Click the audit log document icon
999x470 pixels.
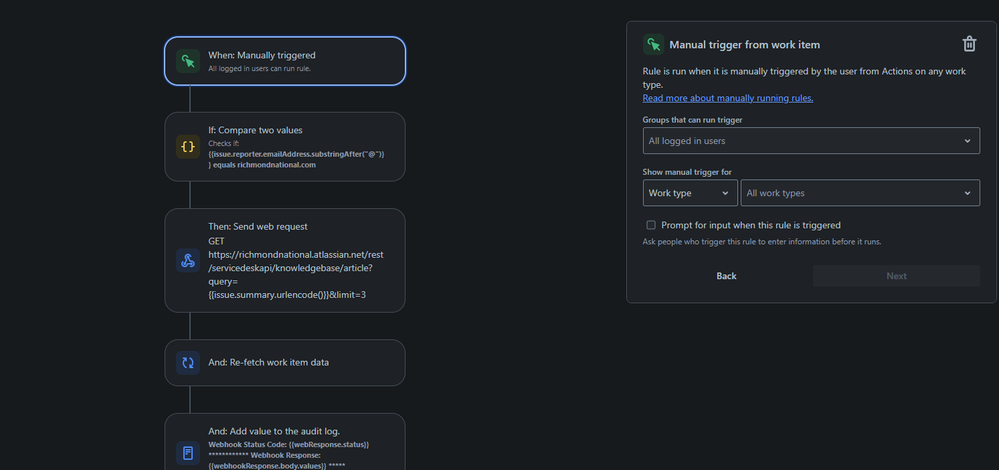point(188,453)
